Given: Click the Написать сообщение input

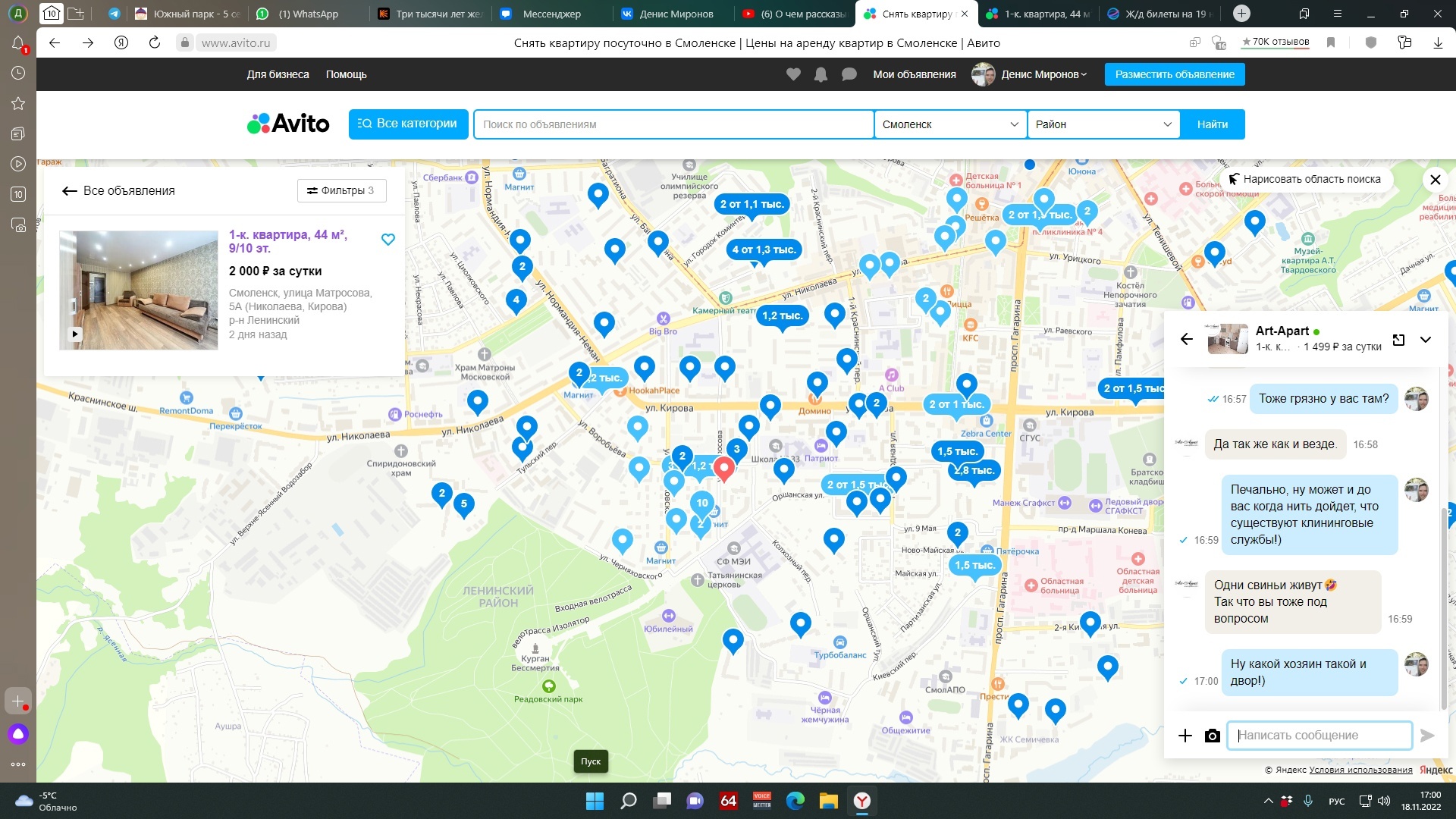Looking at the screenshot, I should (x=1319, y=735).
